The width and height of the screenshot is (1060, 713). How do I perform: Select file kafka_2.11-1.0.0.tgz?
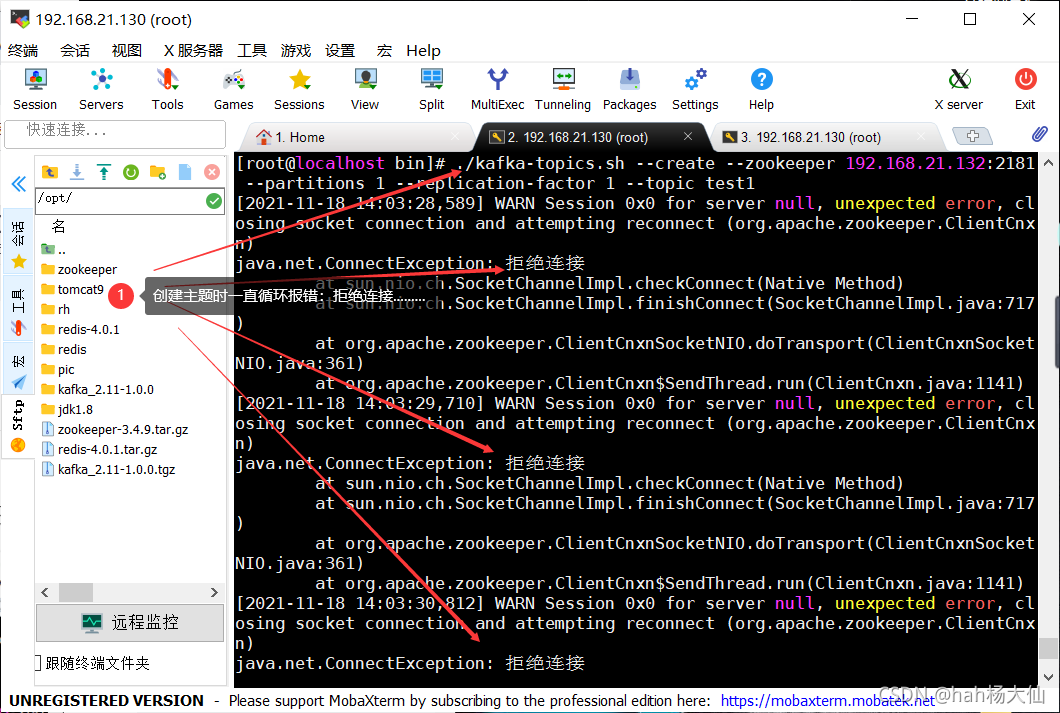coord(108,470)
